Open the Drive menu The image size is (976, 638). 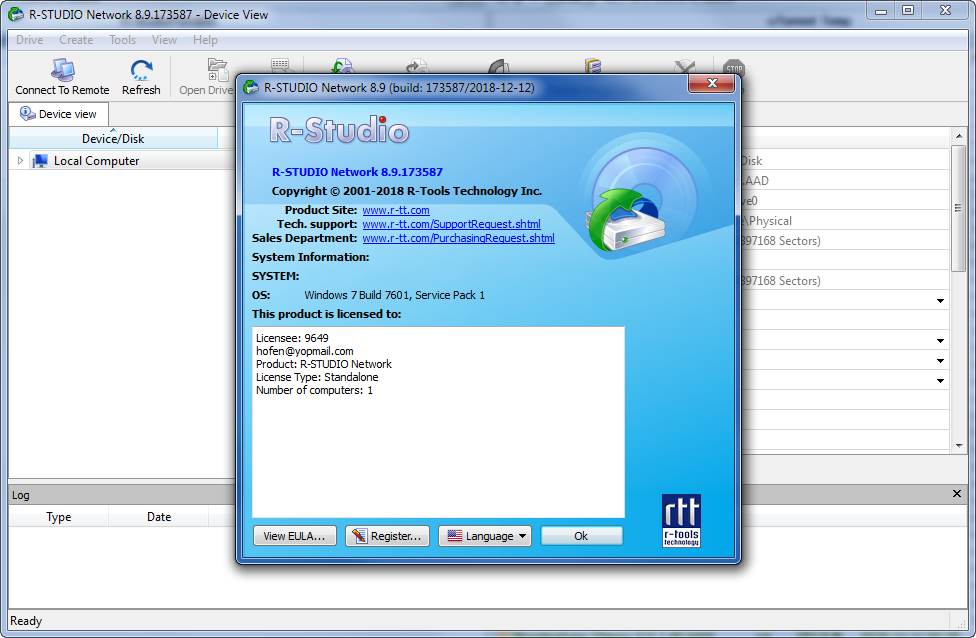[x=29, y=40]
